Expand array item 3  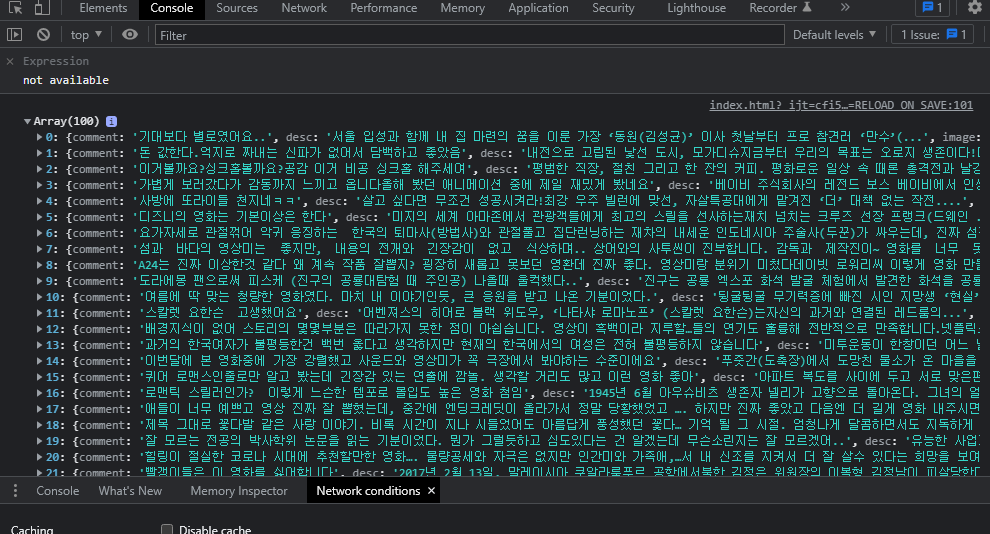(39, 185)
